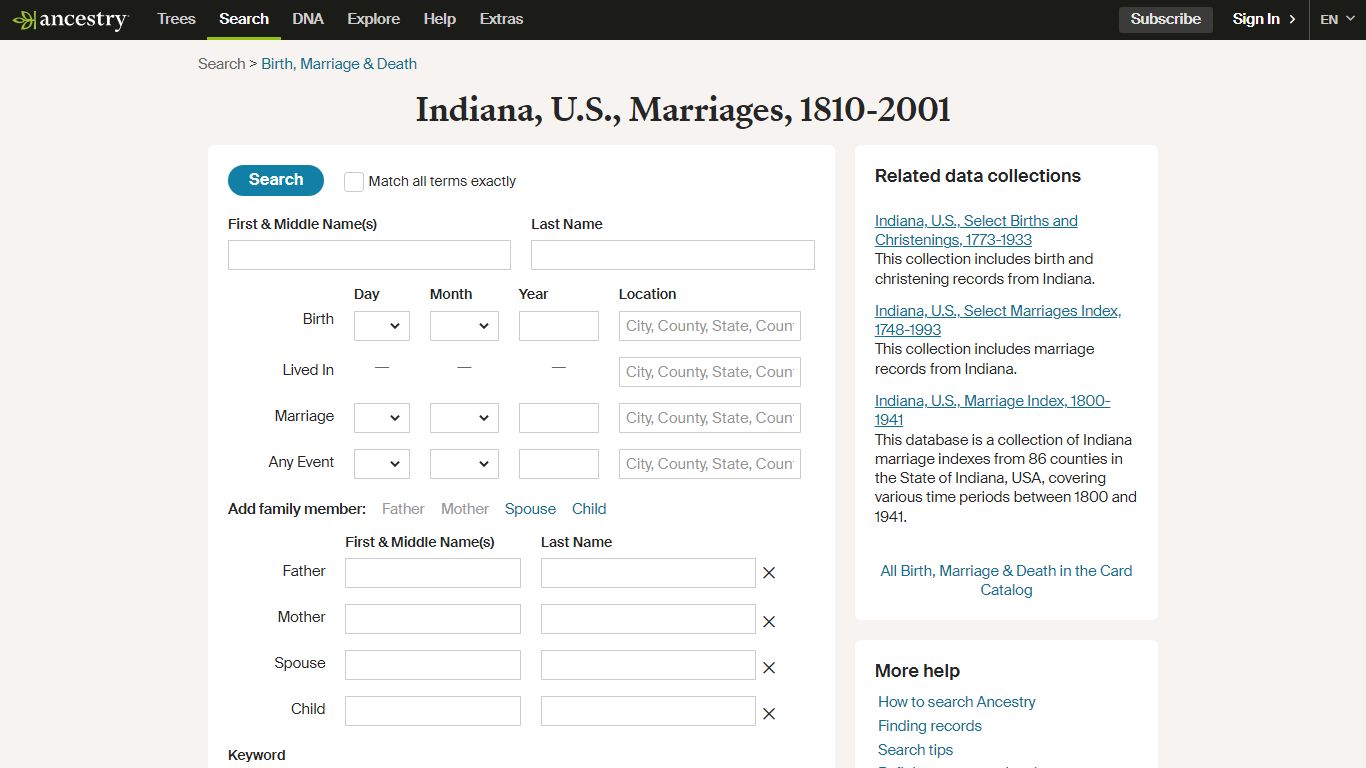The height and width of the screenshot is (768, 1366).
Task: Open the DNA menu
Action: pos(308,19)
